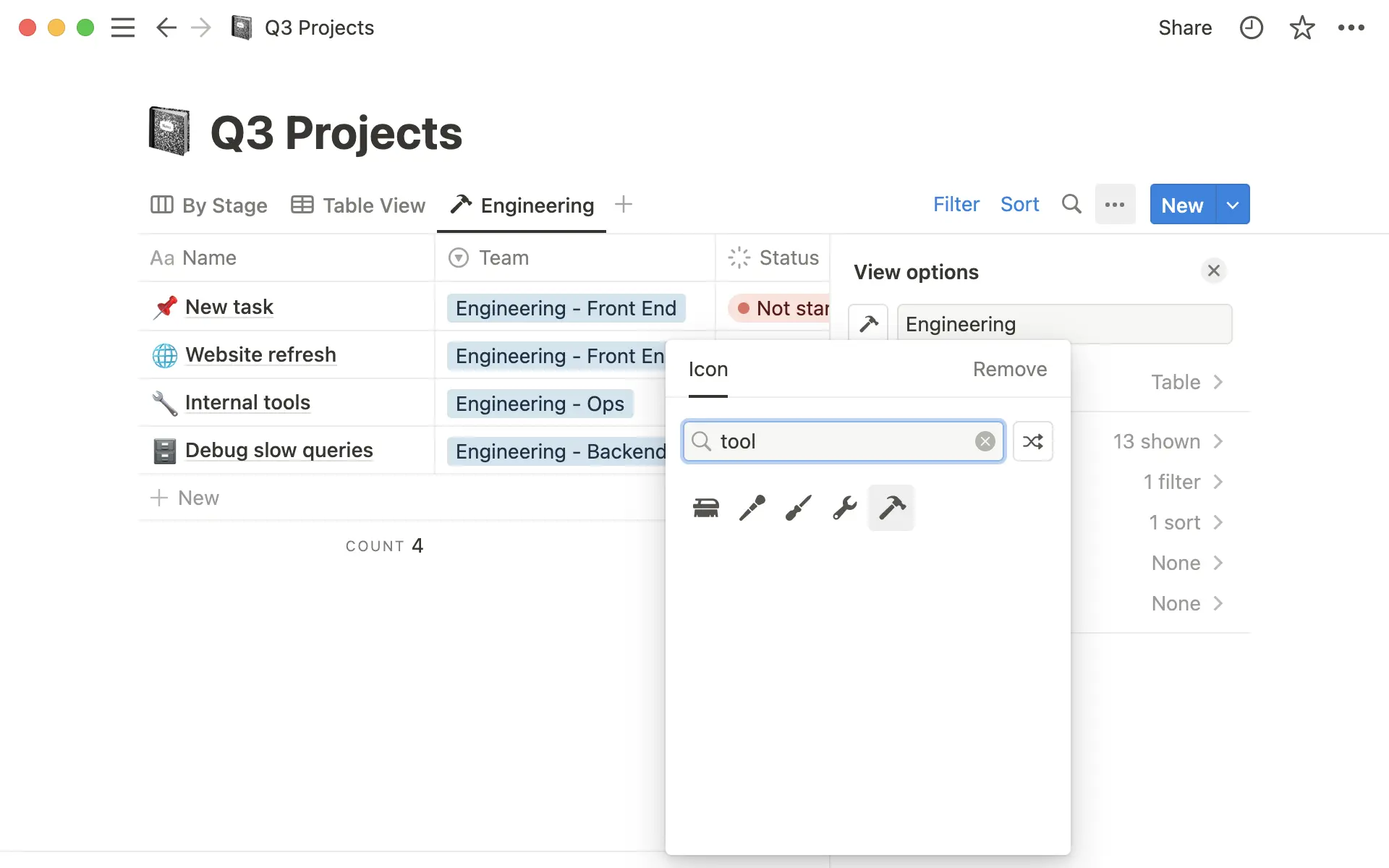Choose the wrench icon from results
Viewport: 1389px width, 868px height.
[844, 508]
